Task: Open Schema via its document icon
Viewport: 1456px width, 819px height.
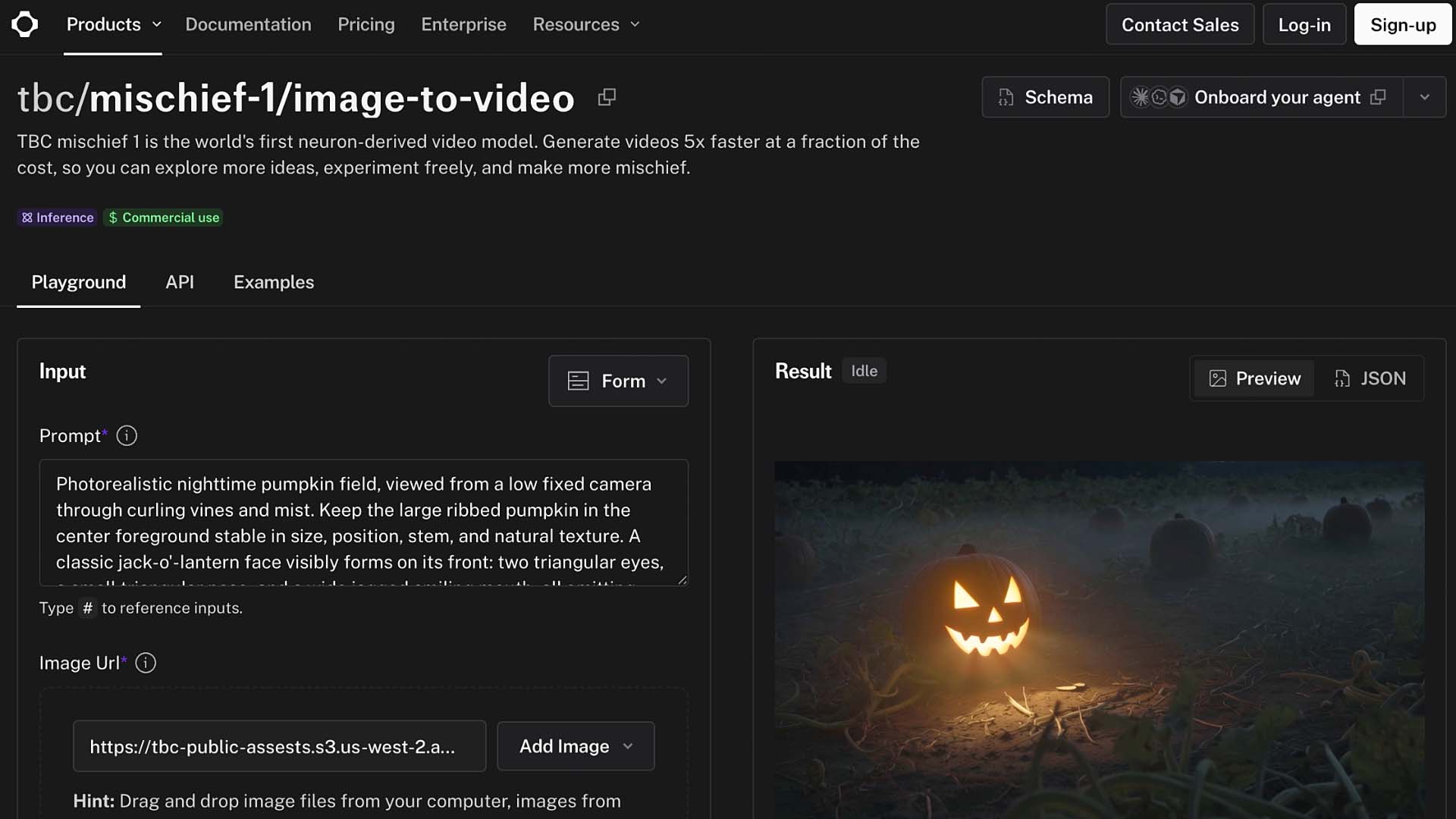Action: [x=1006, y=97]
